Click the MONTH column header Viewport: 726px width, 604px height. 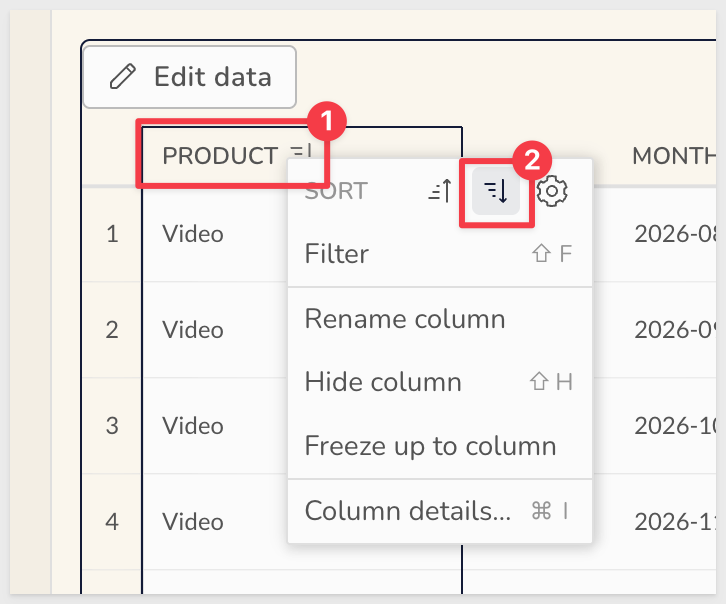click(674, 156)
